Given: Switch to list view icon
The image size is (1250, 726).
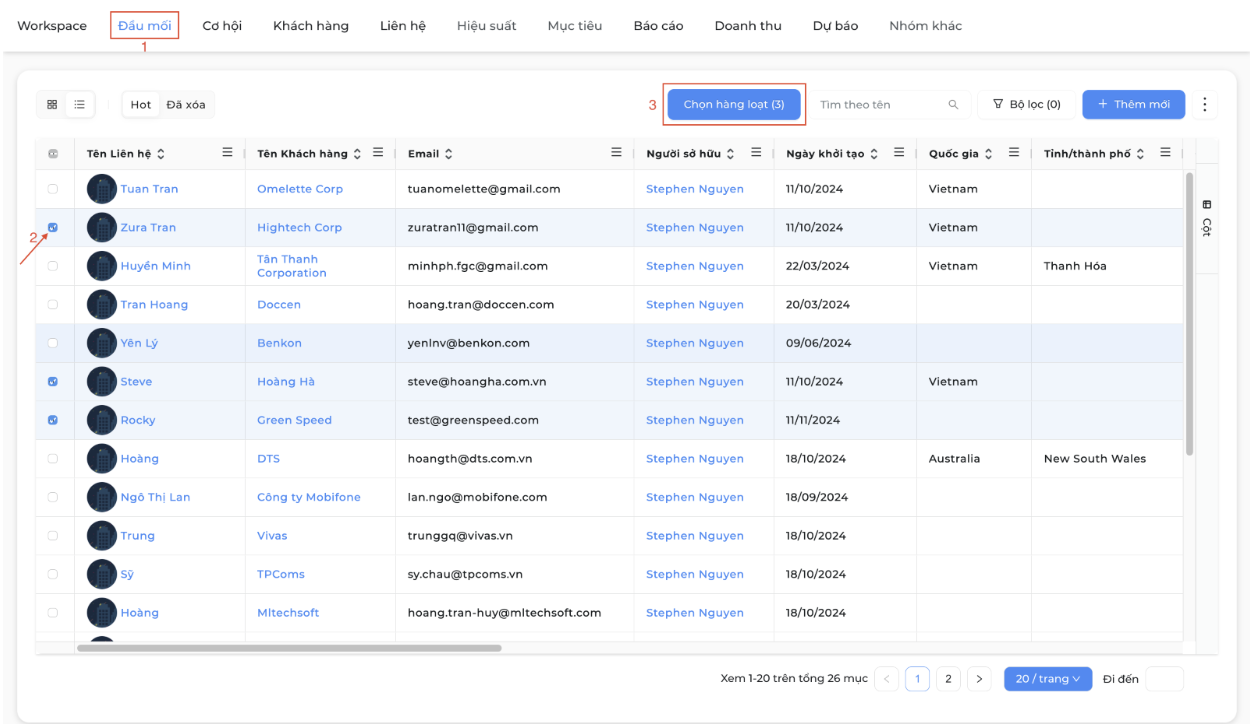Looking at the screenshot, I should 78,104.
